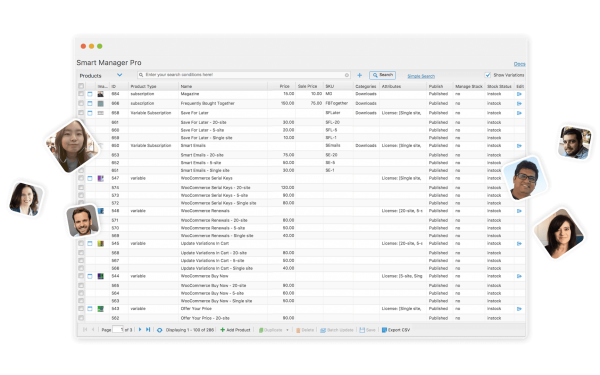Open edit icon for Save For Later row
Screen dimensions: 600x375
click(x=519, y=113)
